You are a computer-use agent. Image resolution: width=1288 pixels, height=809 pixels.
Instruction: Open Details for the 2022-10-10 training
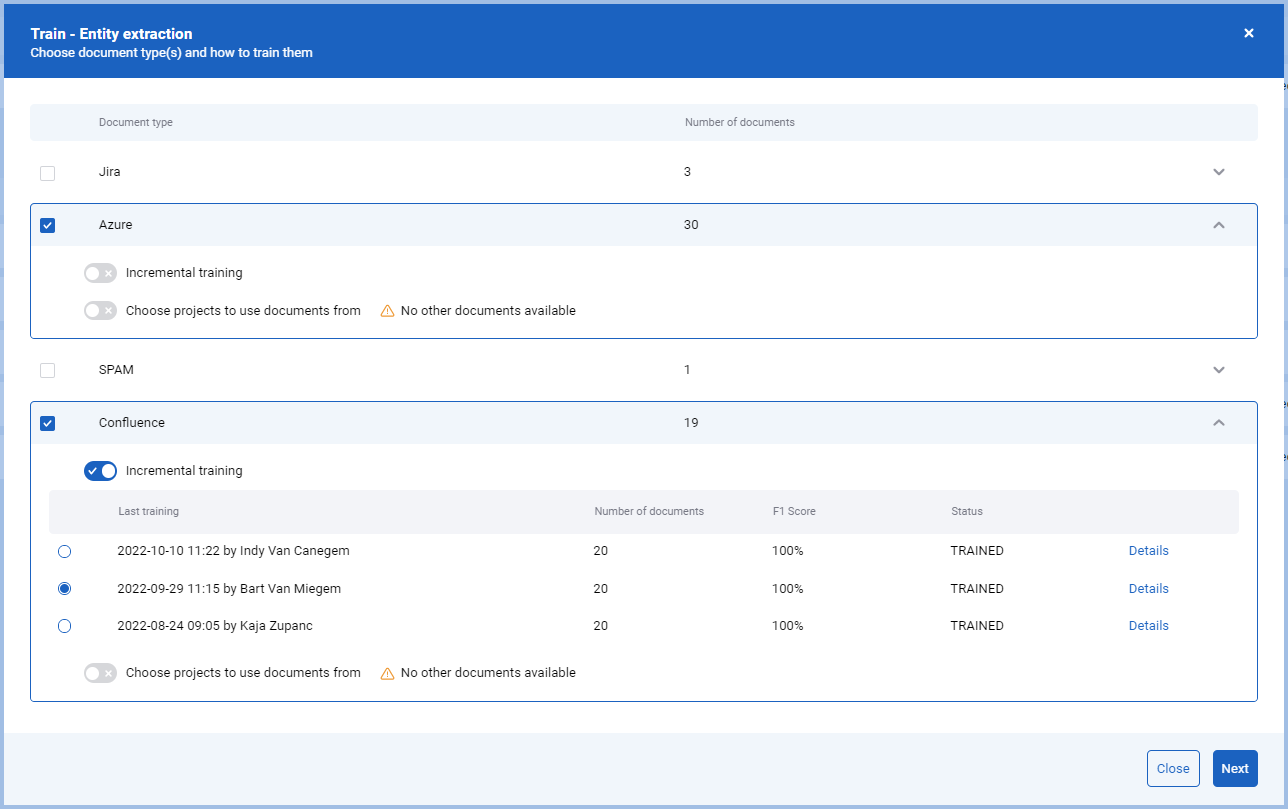[1149, 551]
